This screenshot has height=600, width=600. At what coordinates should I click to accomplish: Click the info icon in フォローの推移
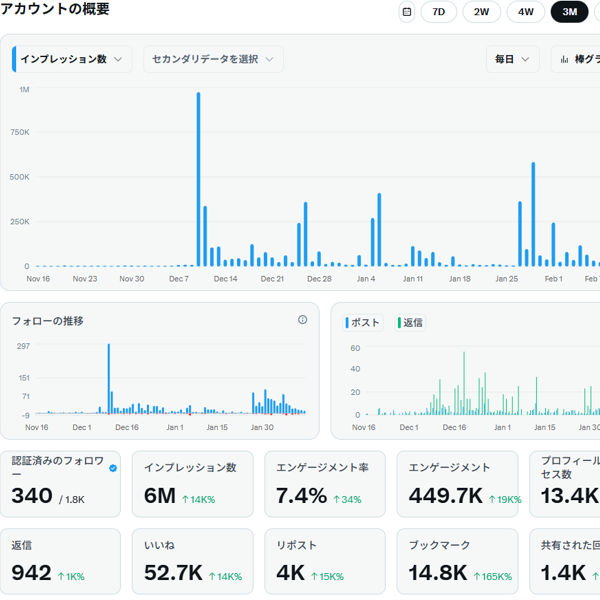pos(302,320)
